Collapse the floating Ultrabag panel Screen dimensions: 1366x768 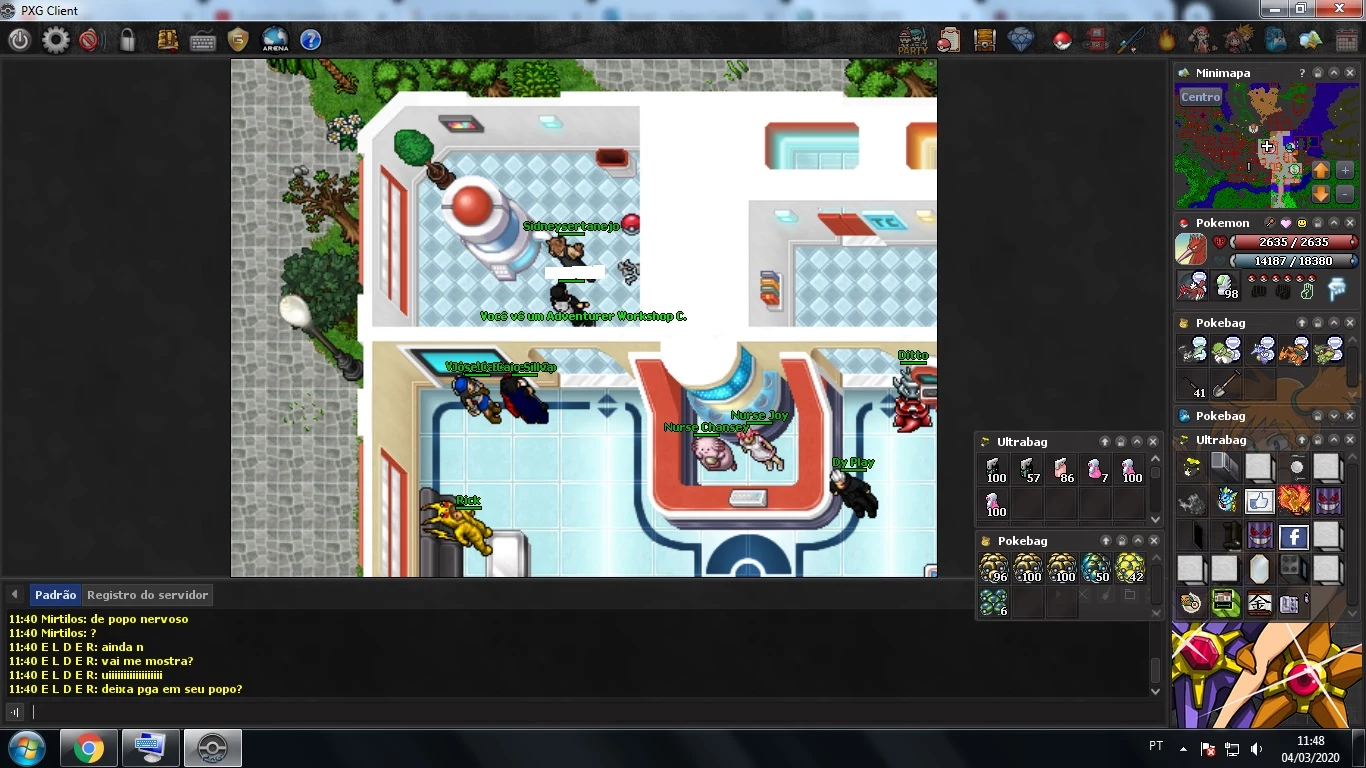coord(1137,441)
